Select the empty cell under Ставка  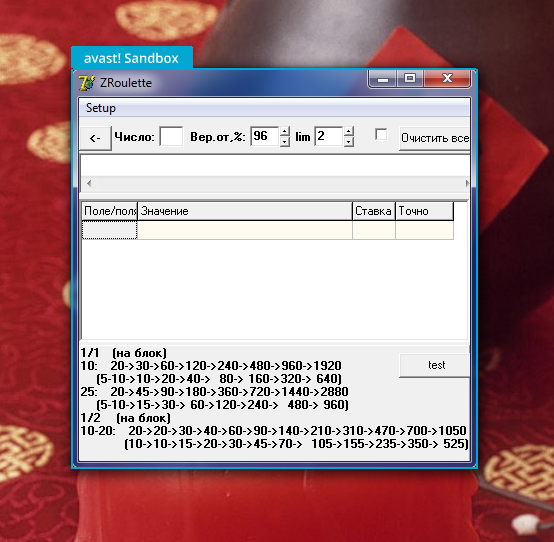[x=374, y=230]
